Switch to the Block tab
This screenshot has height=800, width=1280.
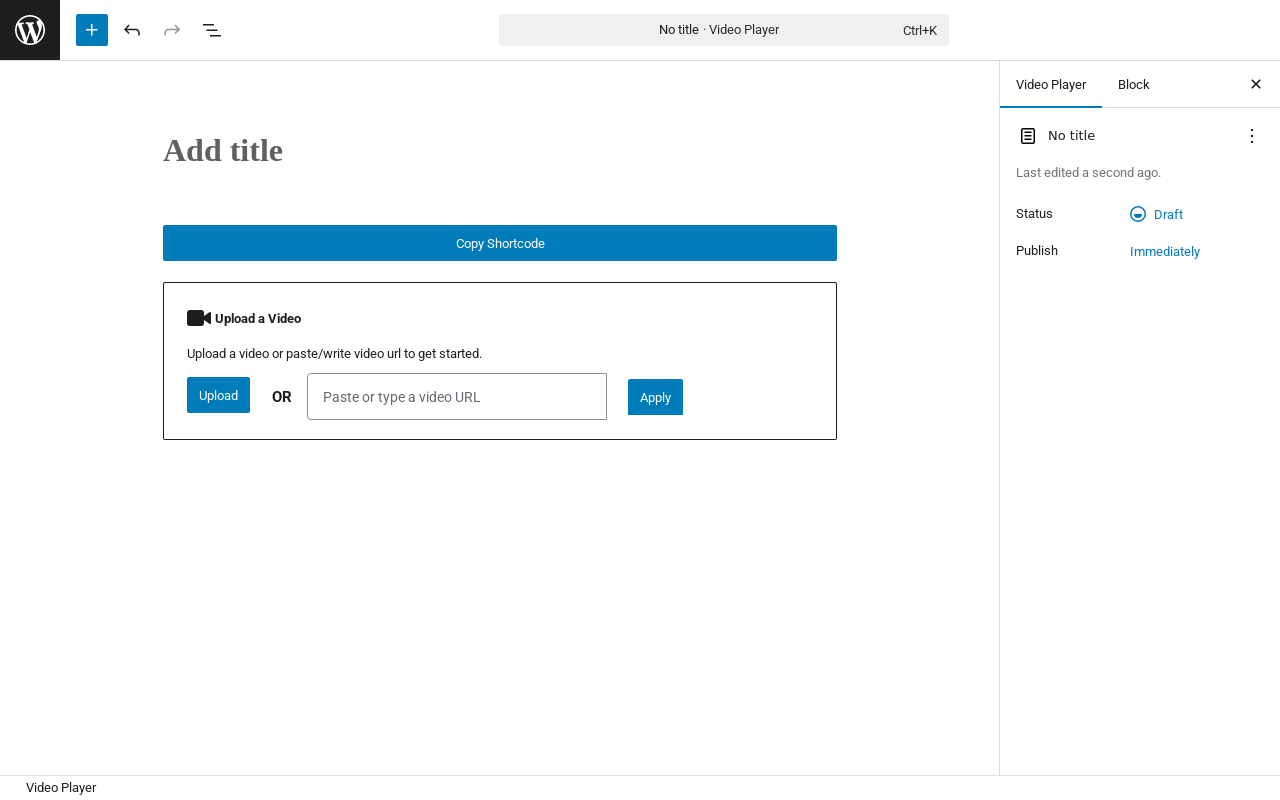click(1134, 85)
